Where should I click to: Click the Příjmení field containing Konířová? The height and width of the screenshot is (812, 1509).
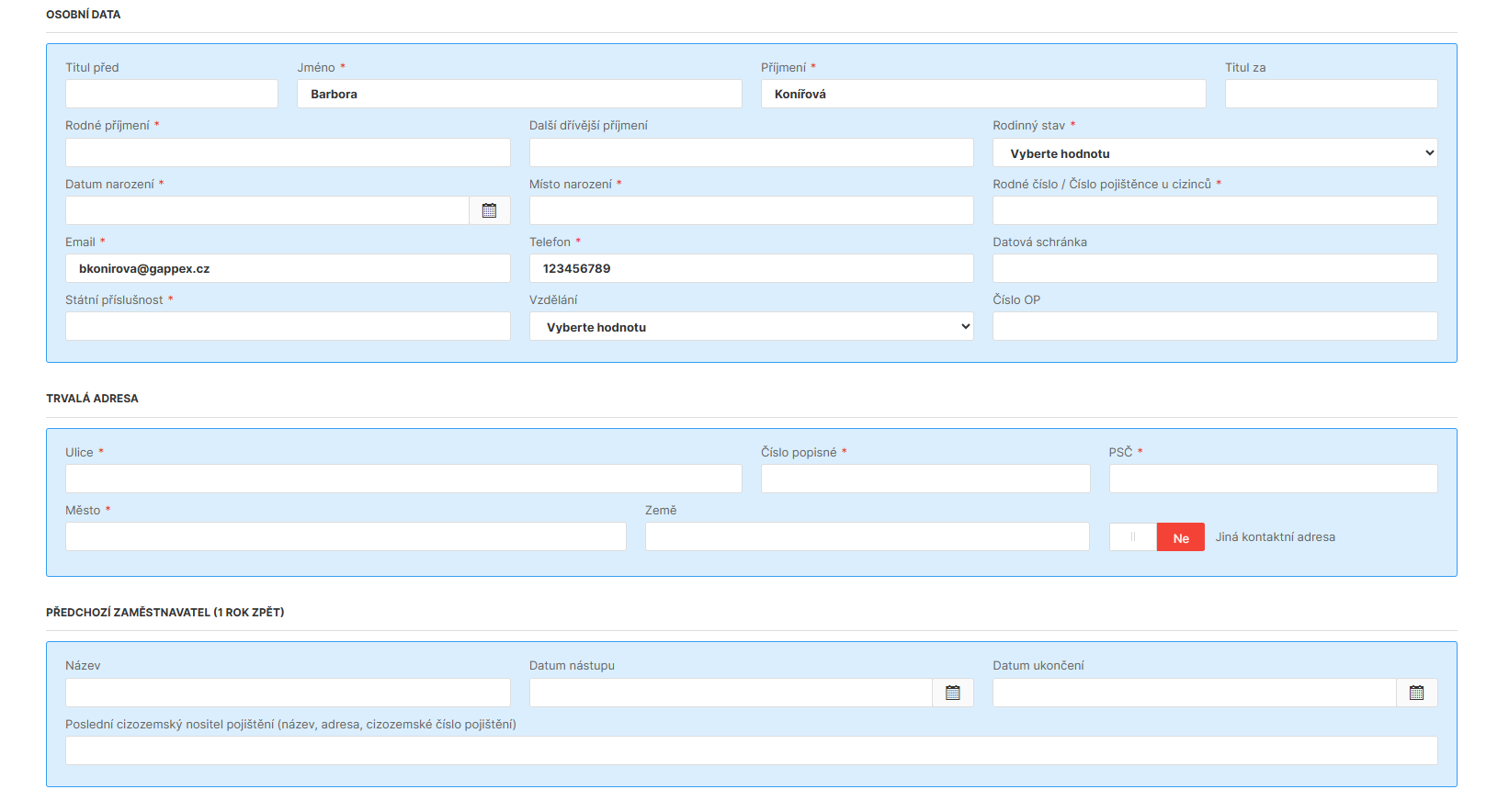982,94
